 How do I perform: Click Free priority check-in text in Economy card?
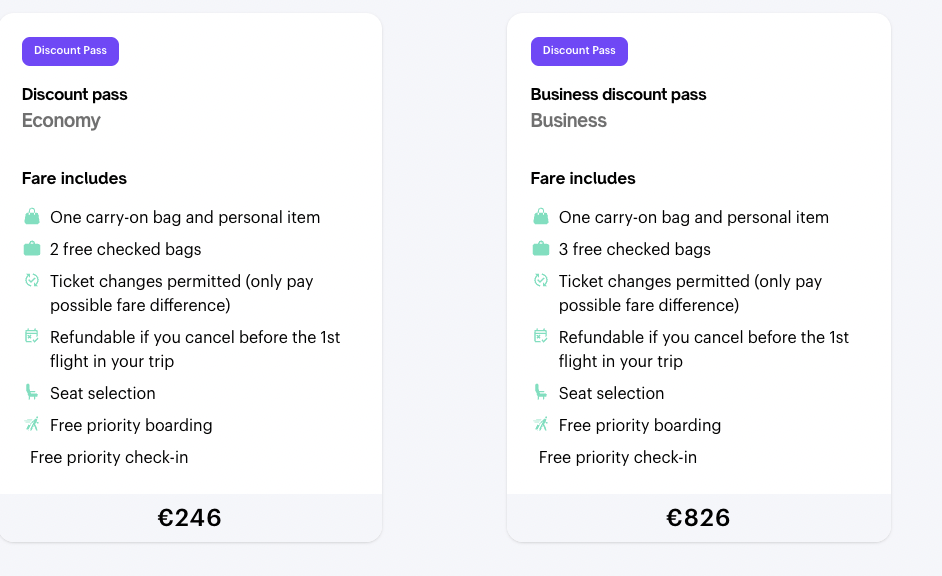coord(109,457)
